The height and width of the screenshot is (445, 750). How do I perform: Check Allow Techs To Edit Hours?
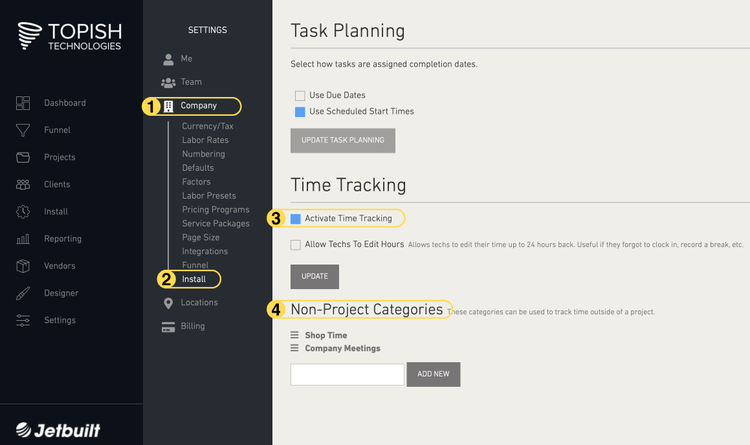click(x=296, y=245)
